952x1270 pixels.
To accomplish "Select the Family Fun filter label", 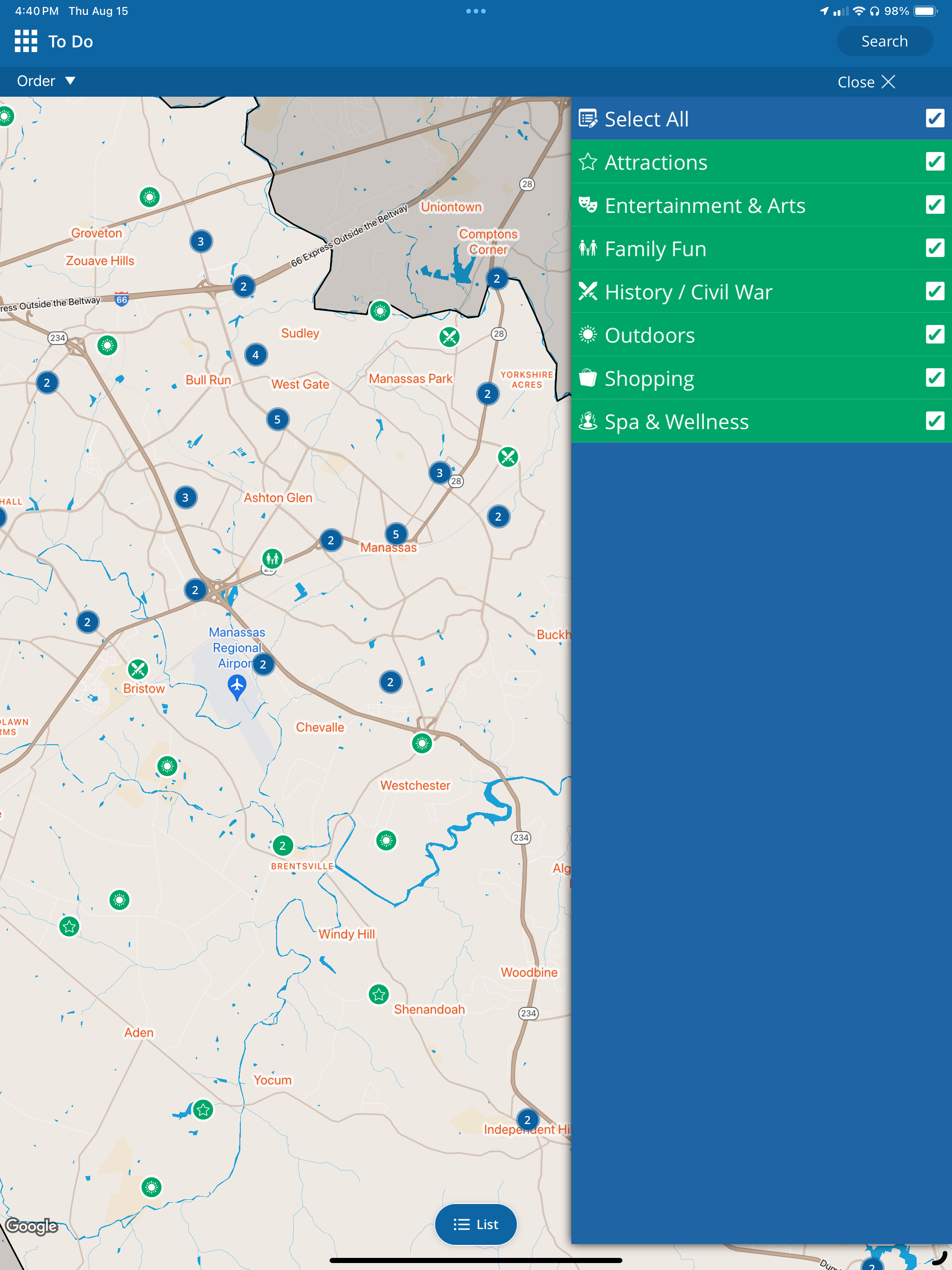I will coord(655,249).
